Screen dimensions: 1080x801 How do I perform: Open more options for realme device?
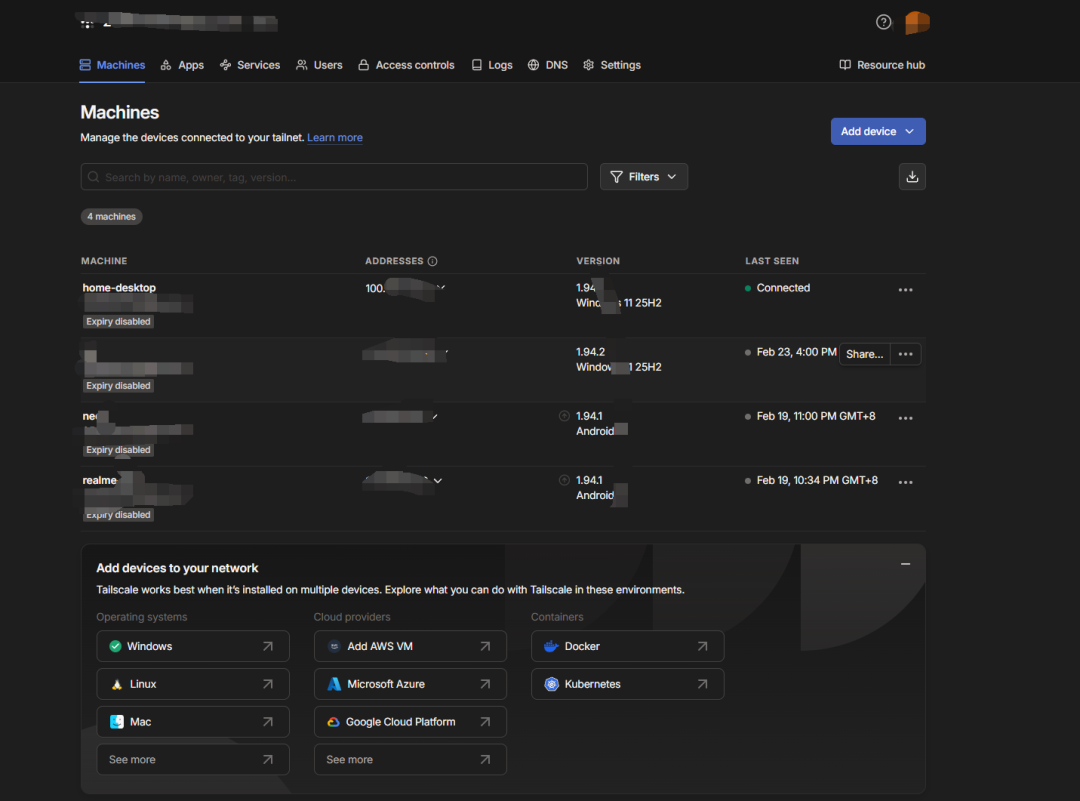[x=905, y=482]
